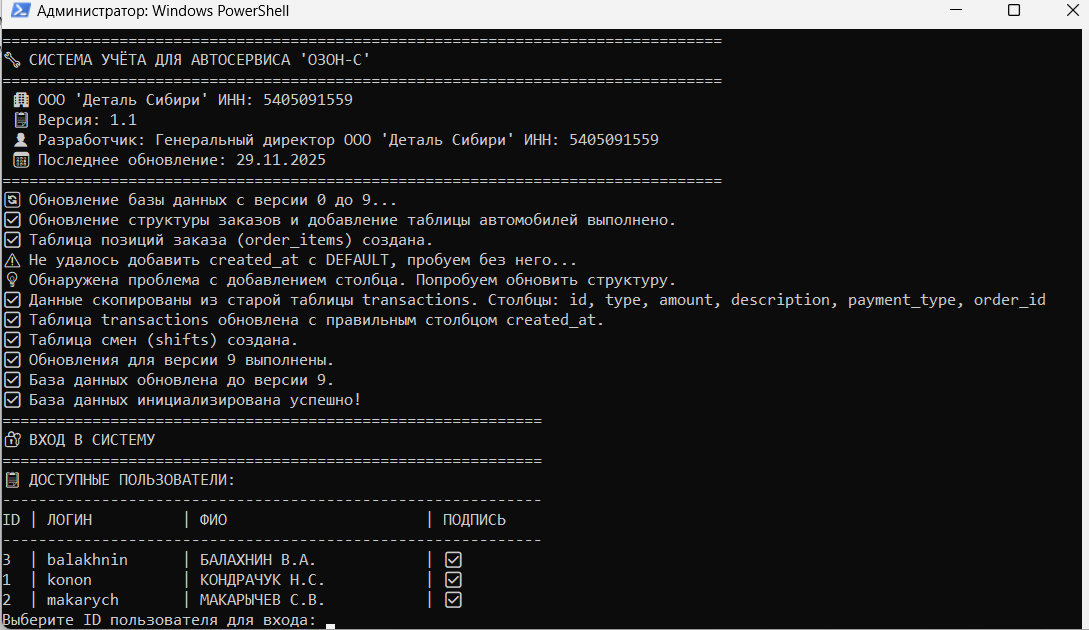
Task: Click the 'ПОДПИСЬ' column header
Action: pos(474,520)
